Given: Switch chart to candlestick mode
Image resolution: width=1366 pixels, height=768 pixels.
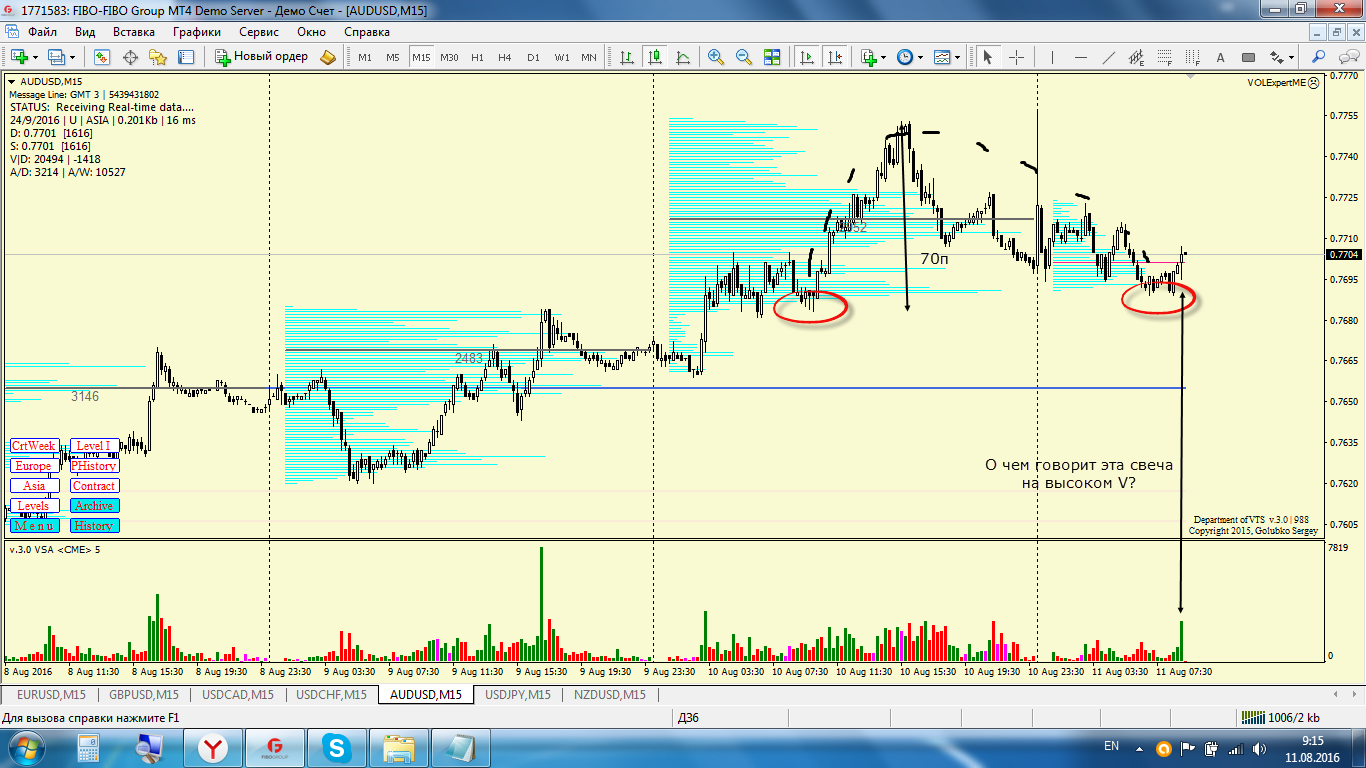Looking at the screenshot, I should [655, 57].
